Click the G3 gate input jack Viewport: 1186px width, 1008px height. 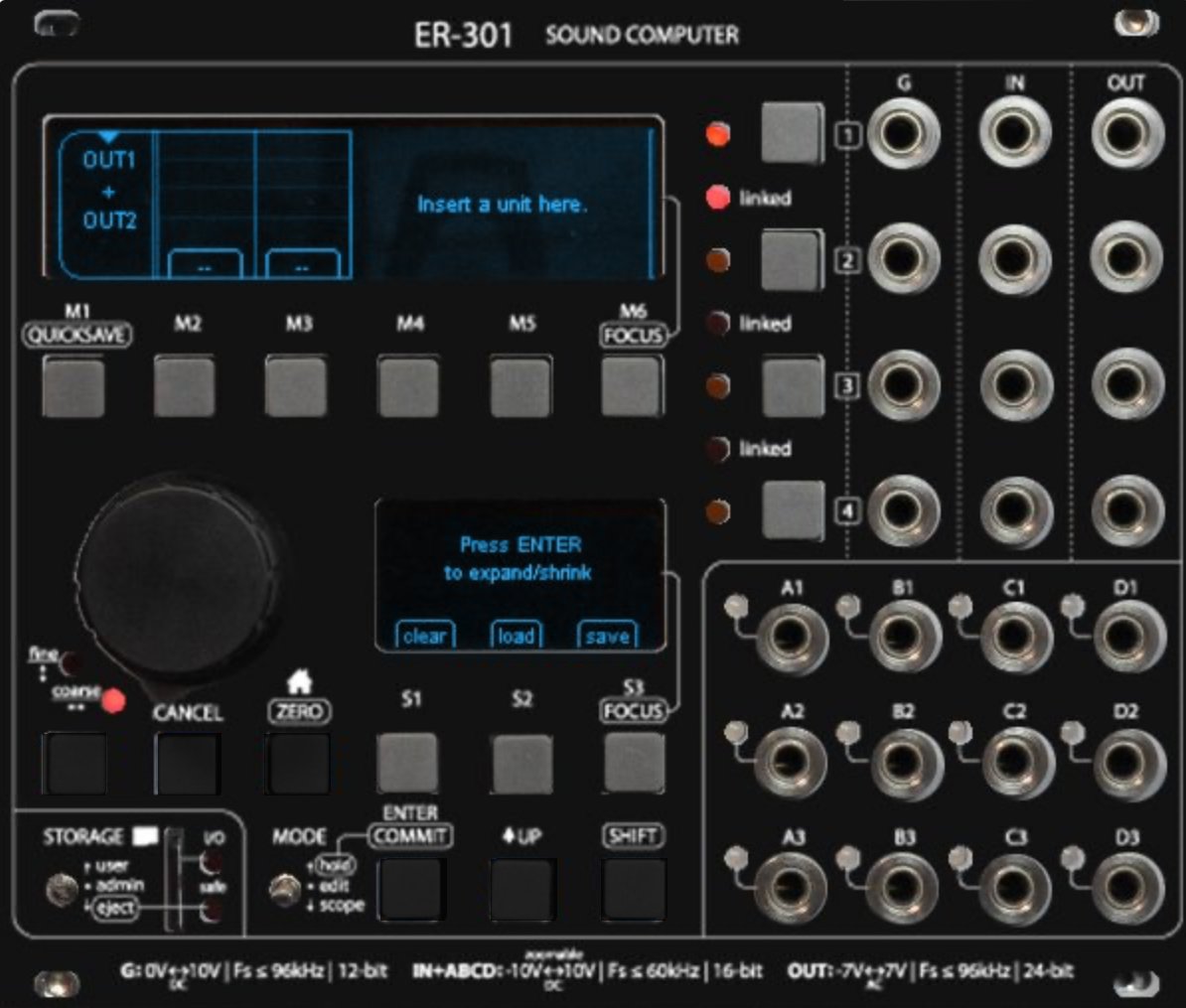coord(903,385)
